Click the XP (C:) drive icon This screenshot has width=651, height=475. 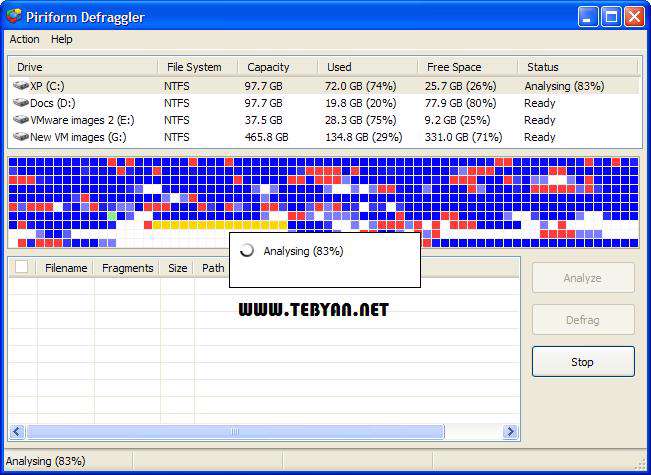pyautogui.click(x=20, y=86)
